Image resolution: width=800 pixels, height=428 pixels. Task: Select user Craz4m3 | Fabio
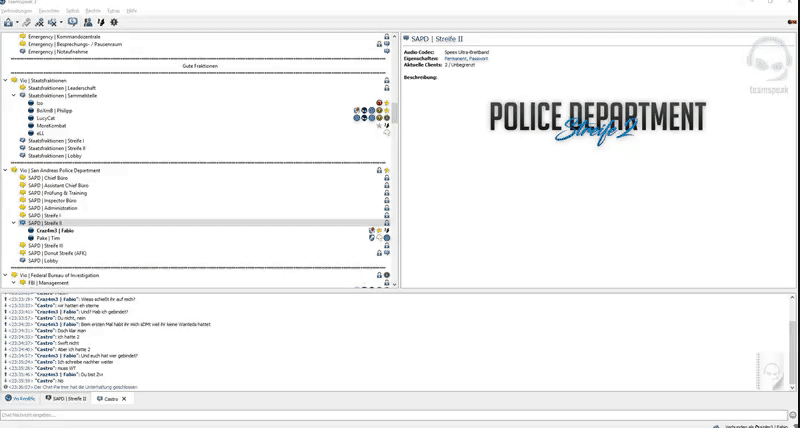55,231
